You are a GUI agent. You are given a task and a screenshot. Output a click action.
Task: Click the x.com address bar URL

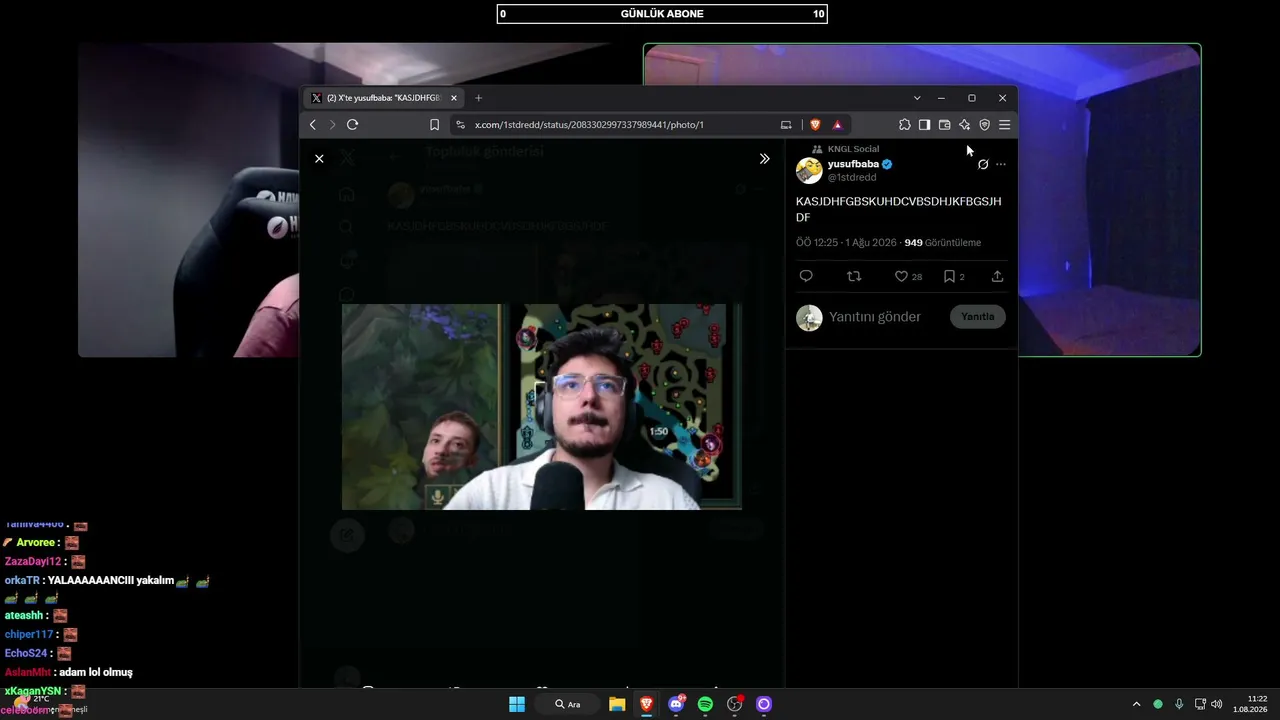(589, 125)
